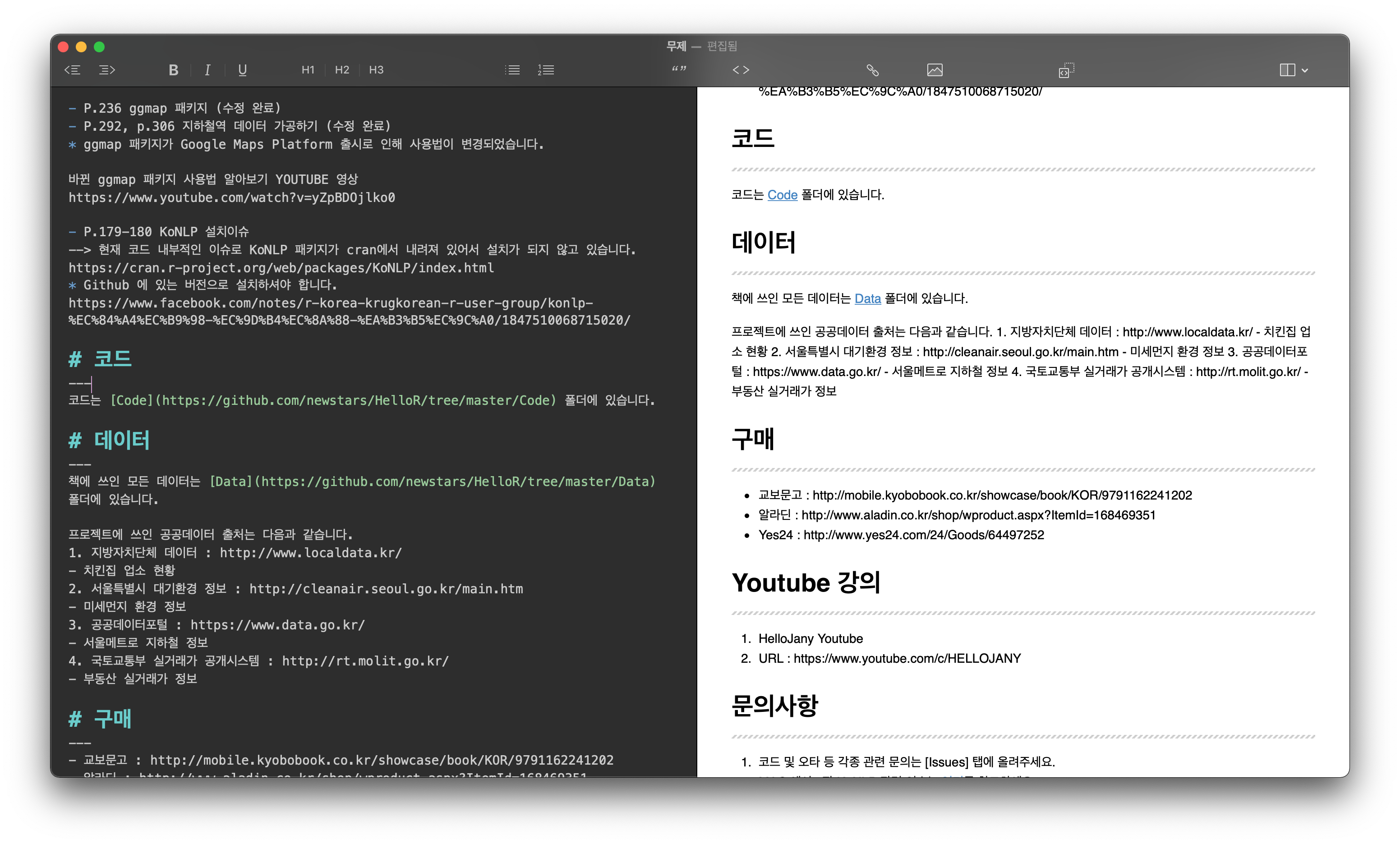The image size is (1400, 844).
Task: Click the indent (shift right) toolbar icon
Action: (107, 70)
